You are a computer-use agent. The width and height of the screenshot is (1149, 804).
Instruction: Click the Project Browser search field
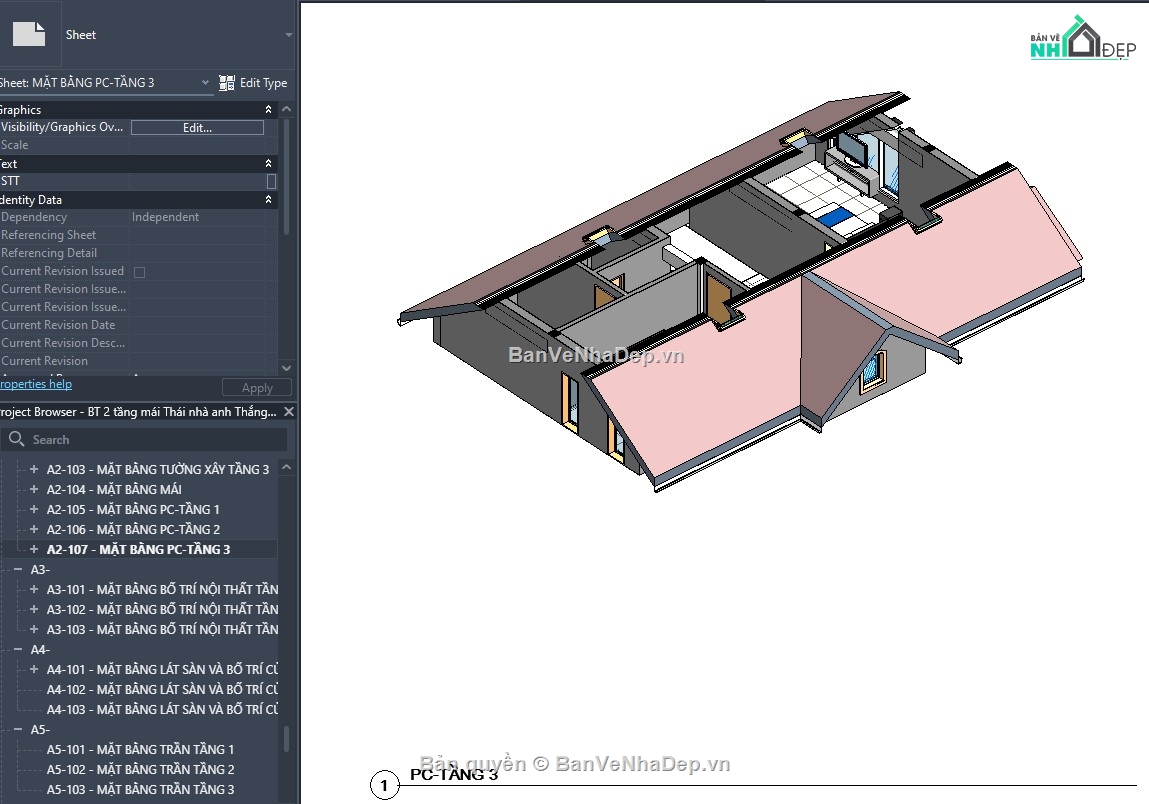(144, 440)
